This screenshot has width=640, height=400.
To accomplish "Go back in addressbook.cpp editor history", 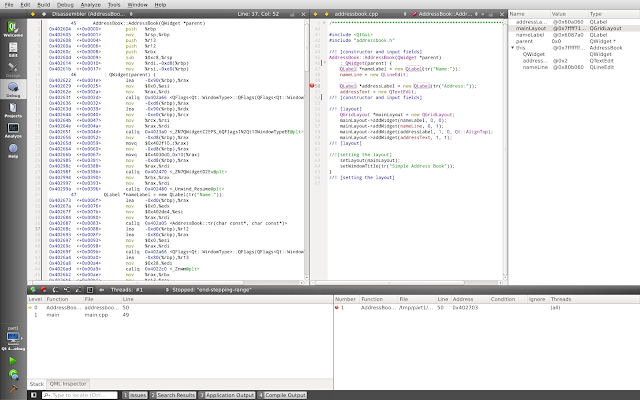I will 316,14.
